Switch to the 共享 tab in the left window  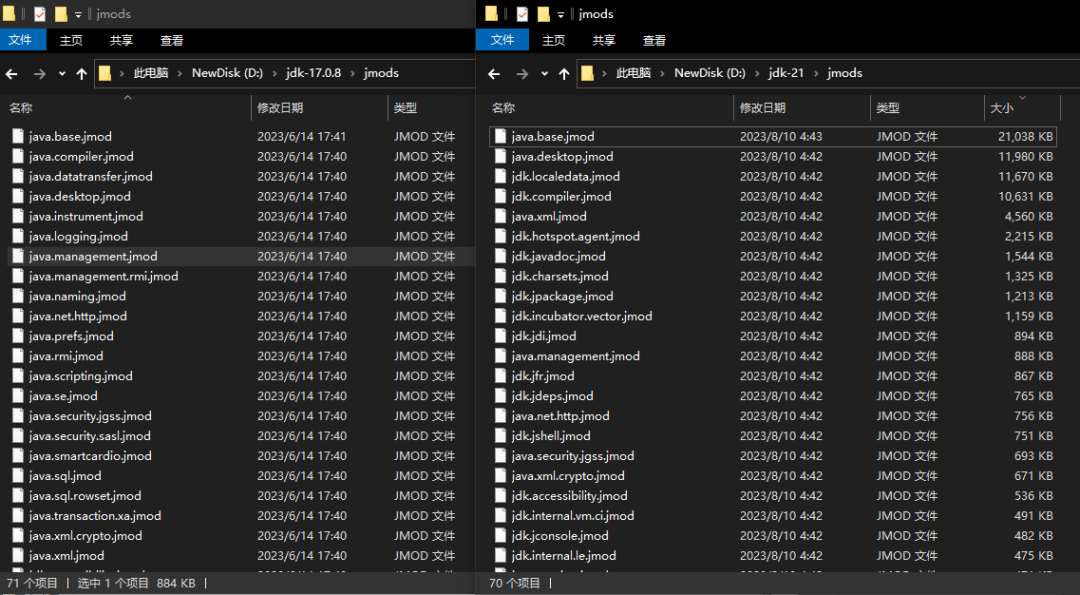coord(120,40)
